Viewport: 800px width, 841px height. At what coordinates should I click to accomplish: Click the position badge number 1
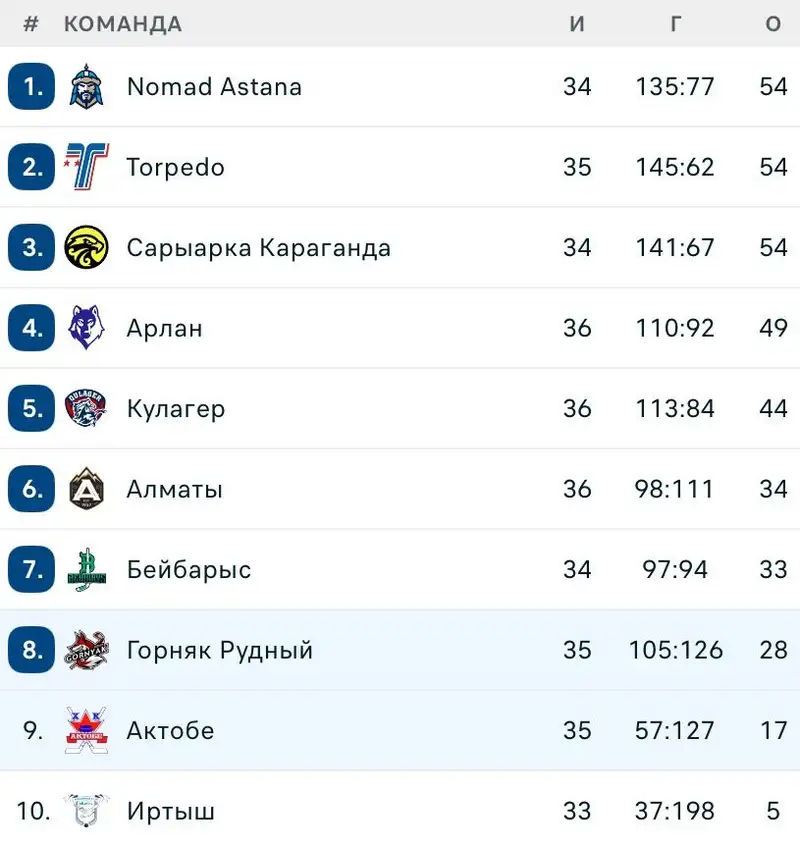click(x=32, y=87)
